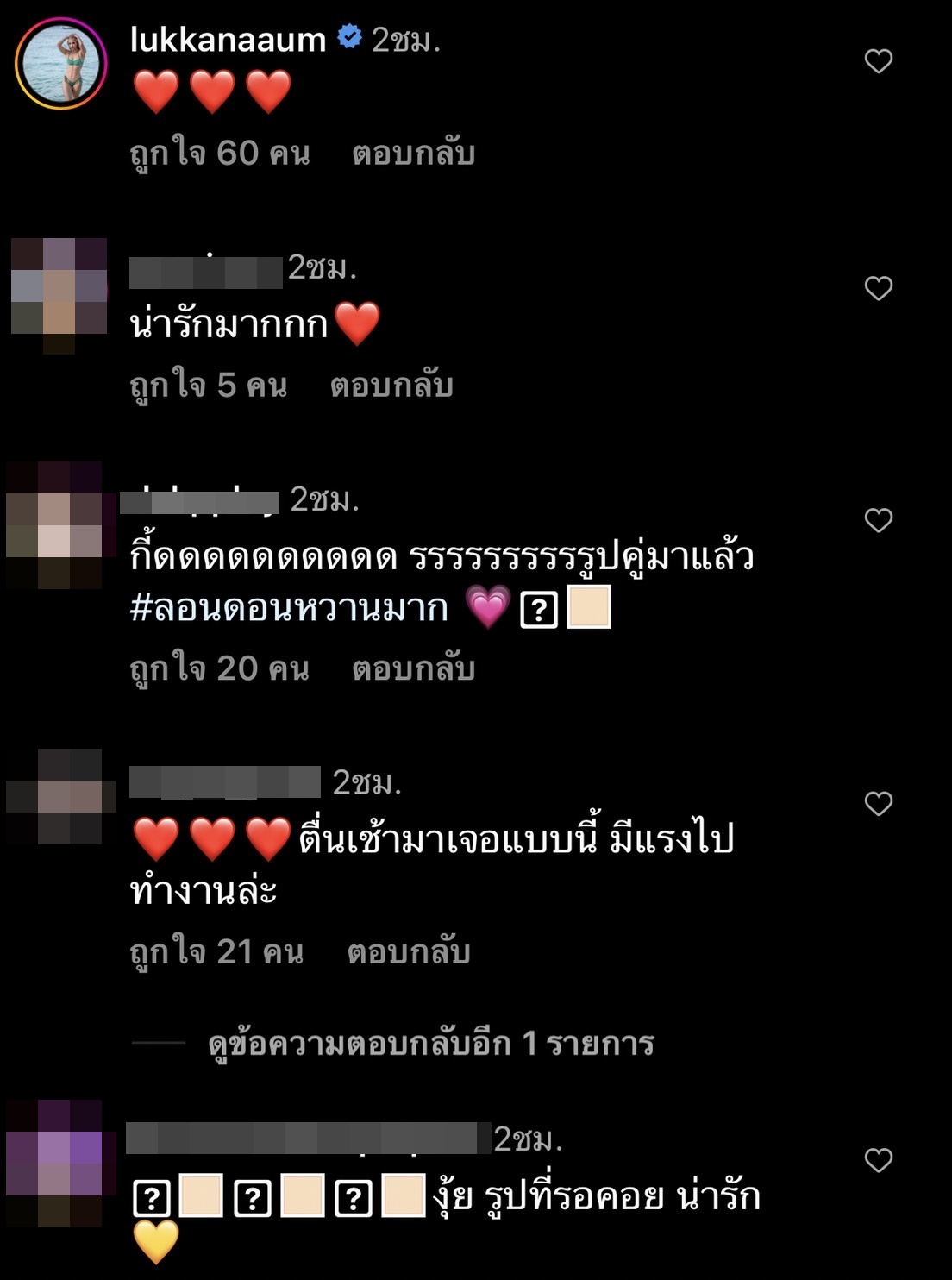
Task: Open the #ลอนดอนหวานมาก hashtag
Action: point(289,608)
